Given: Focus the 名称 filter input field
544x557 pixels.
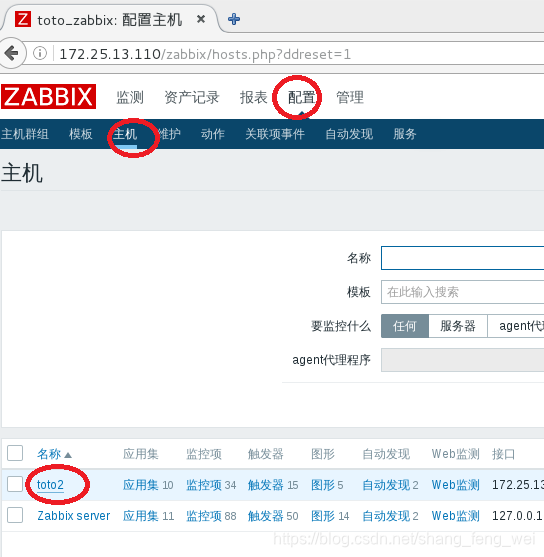Looking at the screenshot, I should pos(462,258).
